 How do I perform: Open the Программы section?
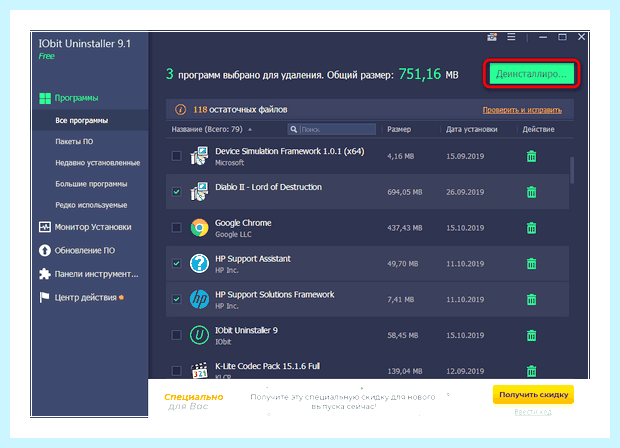pyautogui.click(x=76, y=98)
